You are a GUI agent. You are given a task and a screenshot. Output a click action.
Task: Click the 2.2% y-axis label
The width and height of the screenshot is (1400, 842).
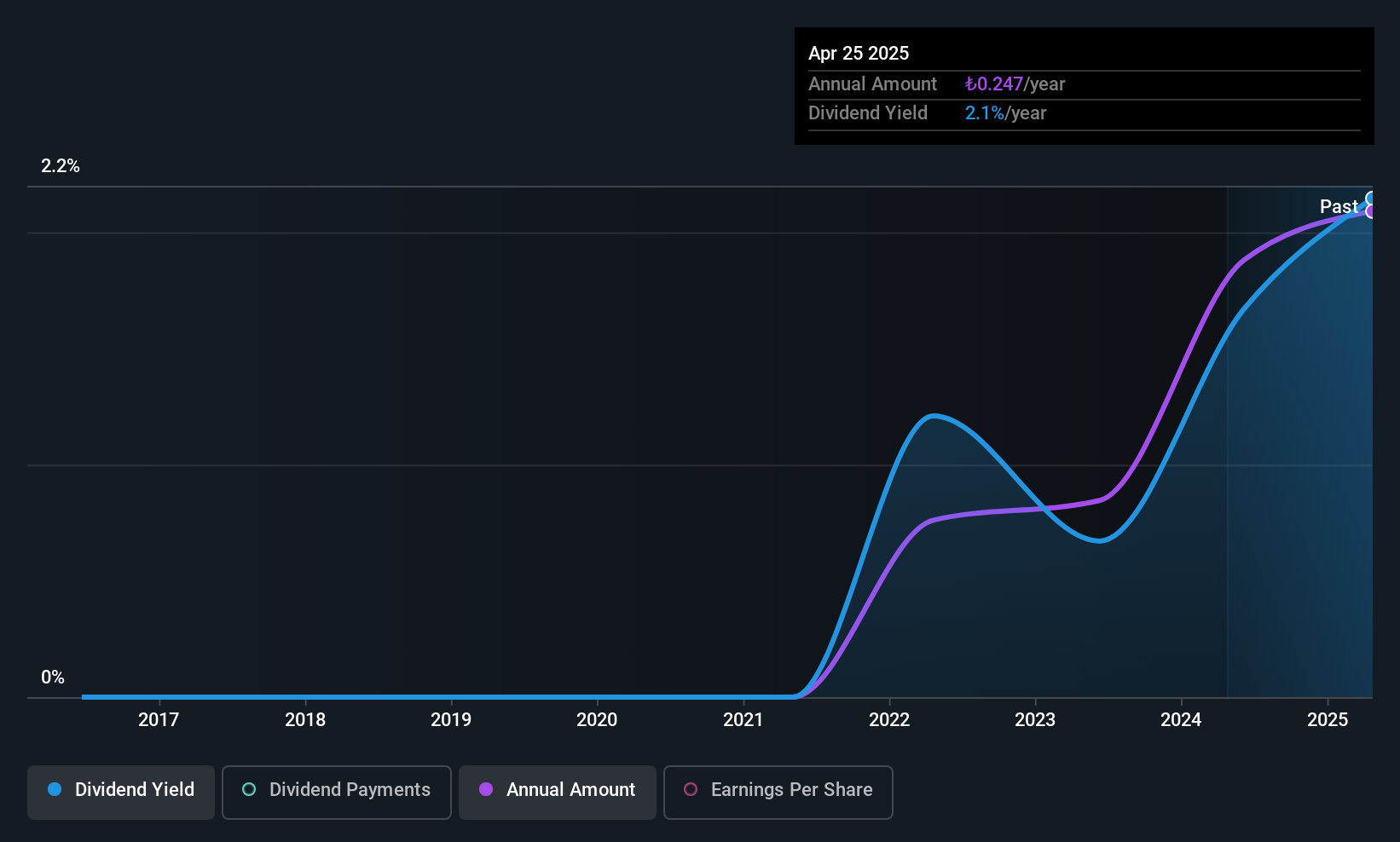click(x=61, y=166)
